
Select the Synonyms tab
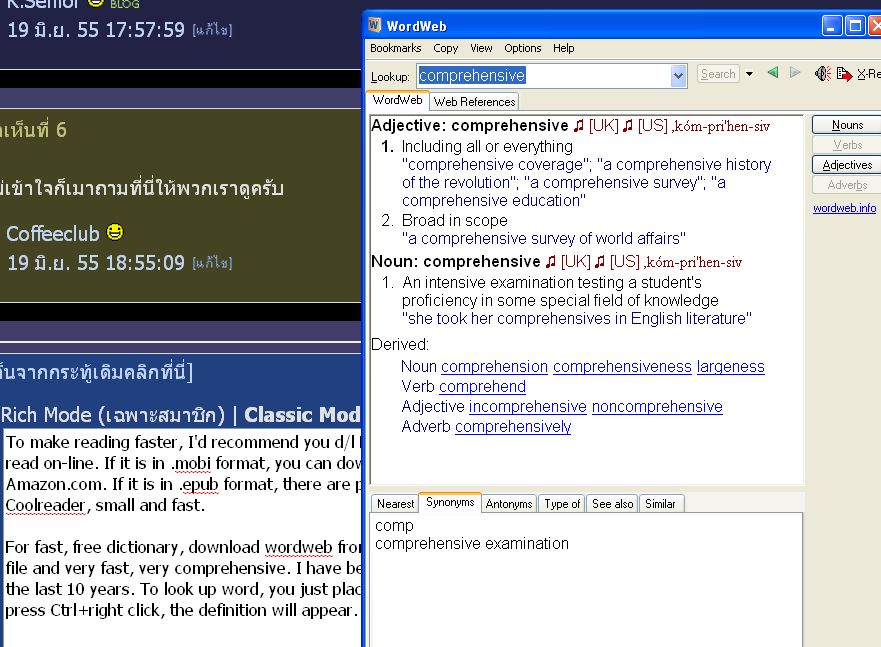(450, 502)
